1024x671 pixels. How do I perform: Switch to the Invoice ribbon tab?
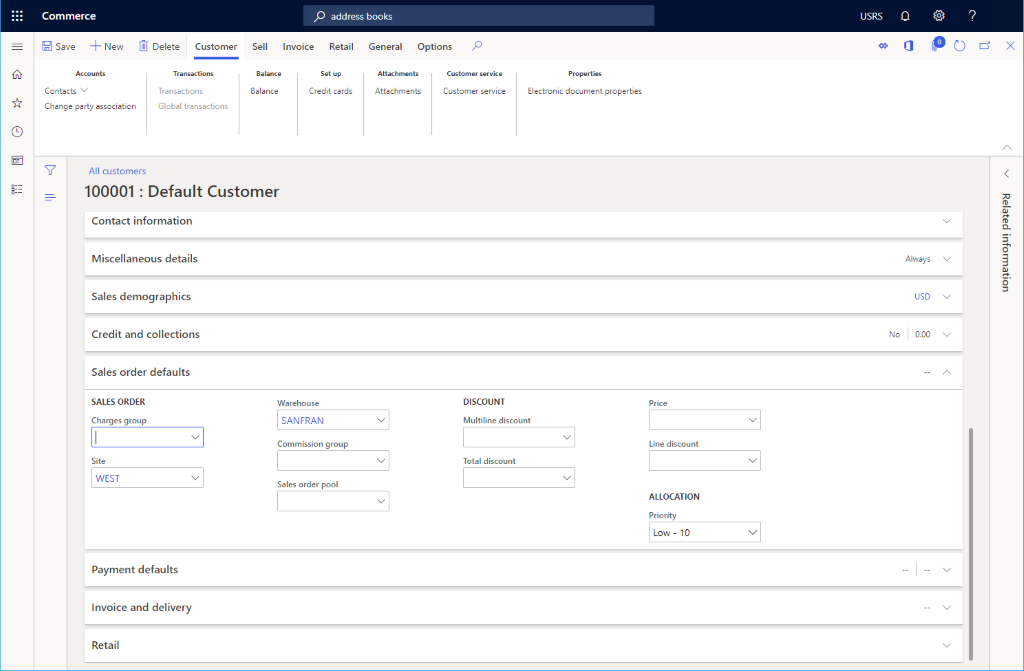[298, 46]
